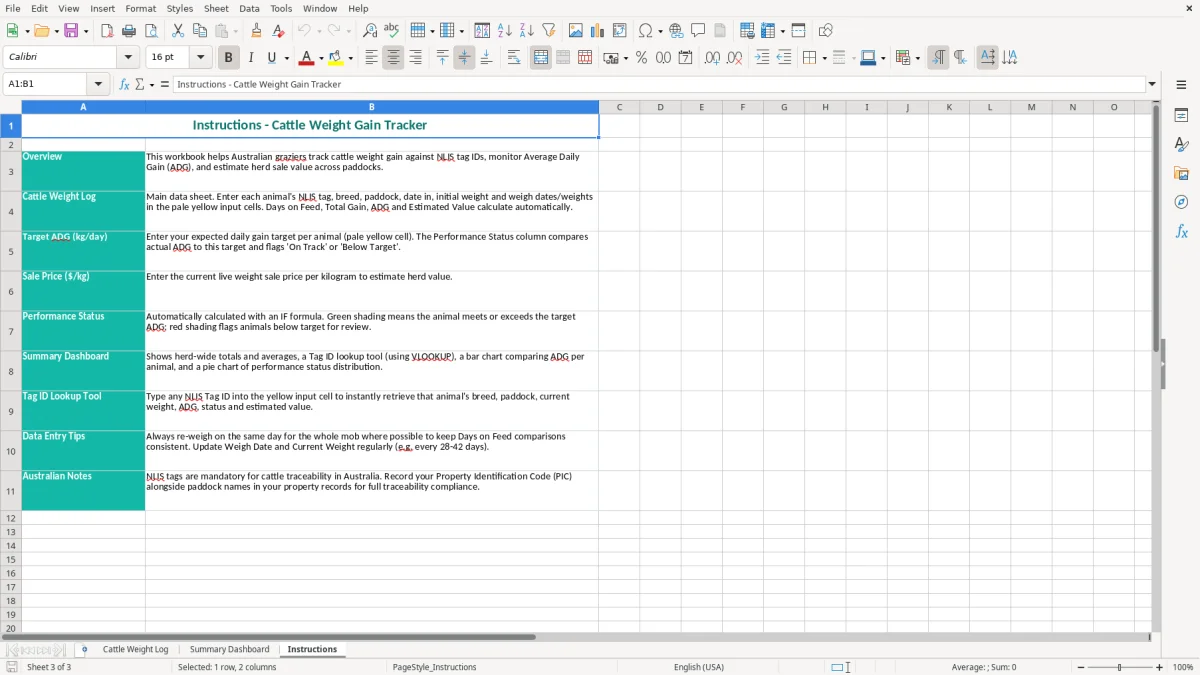The width and height of the screenshot is (1200, 675).
Task: Click the Sort Descending icon
Action: coord(527,31)
